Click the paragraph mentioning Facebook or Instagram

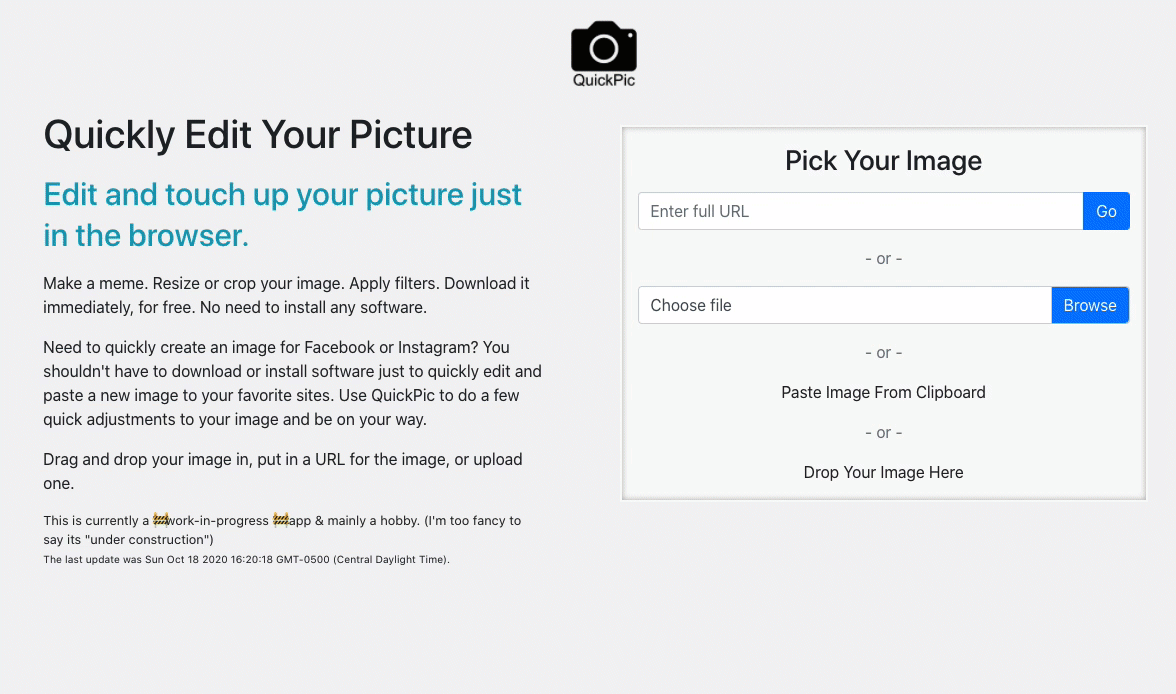(292, 383)
